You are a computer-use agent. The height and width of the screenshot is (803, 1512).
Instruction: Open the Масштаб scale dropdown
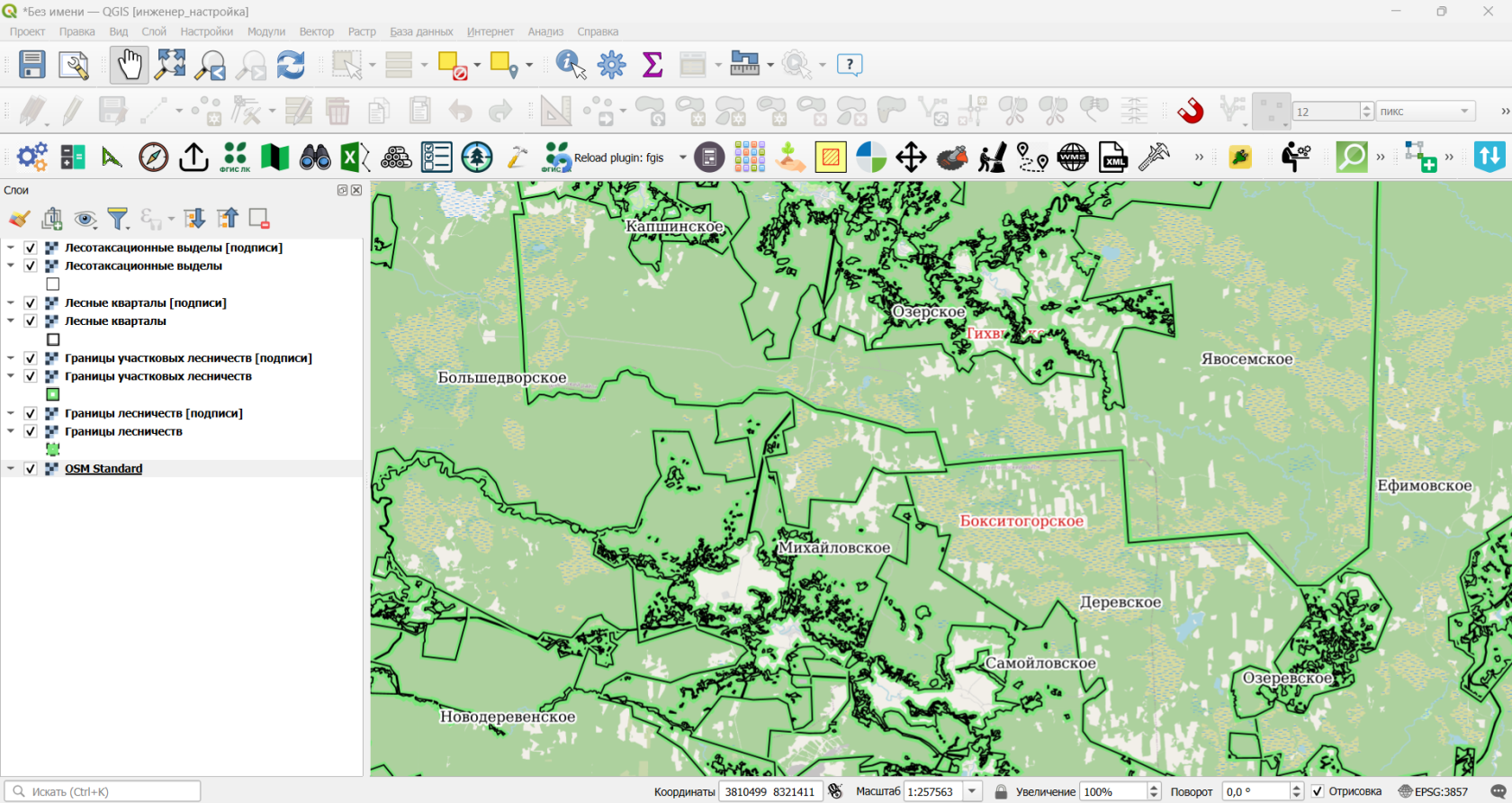coord(973,791)
